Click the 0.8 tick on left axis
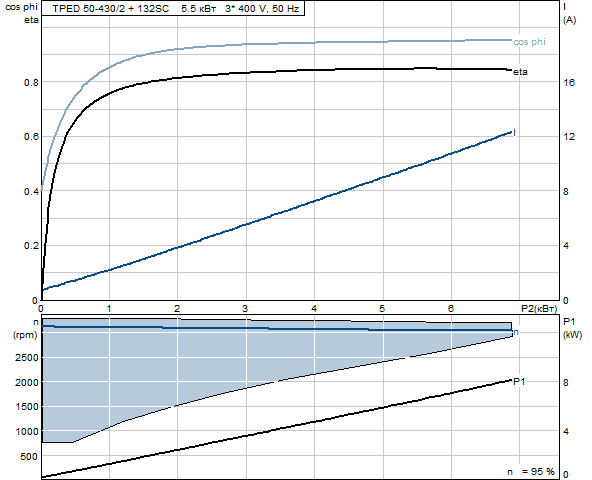Image resolution: width=592 pixels, height=480 pixels. [x=31, y=82]
